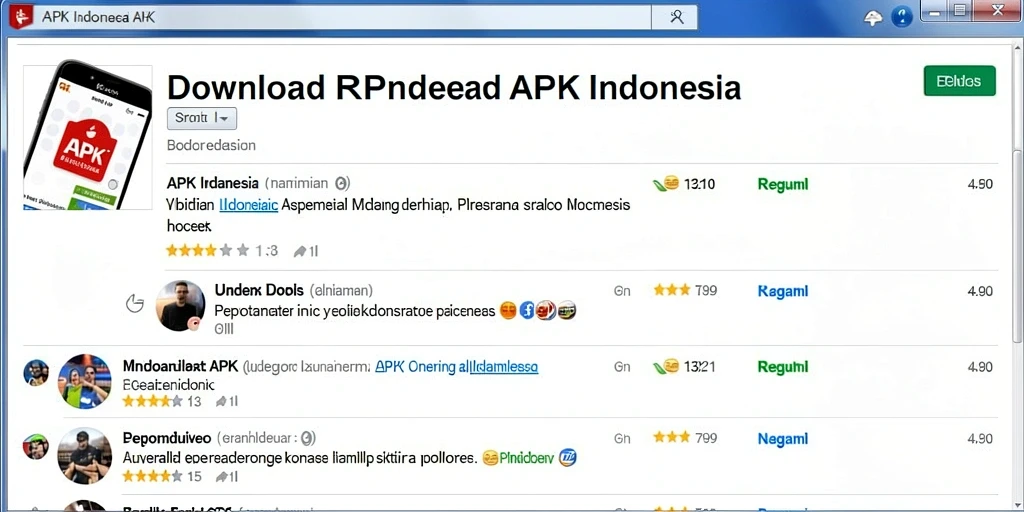Click the three stars beside 799 in Undenx Dools row
Viewport: 1024px width, 512px height.
tap(671, 290)
